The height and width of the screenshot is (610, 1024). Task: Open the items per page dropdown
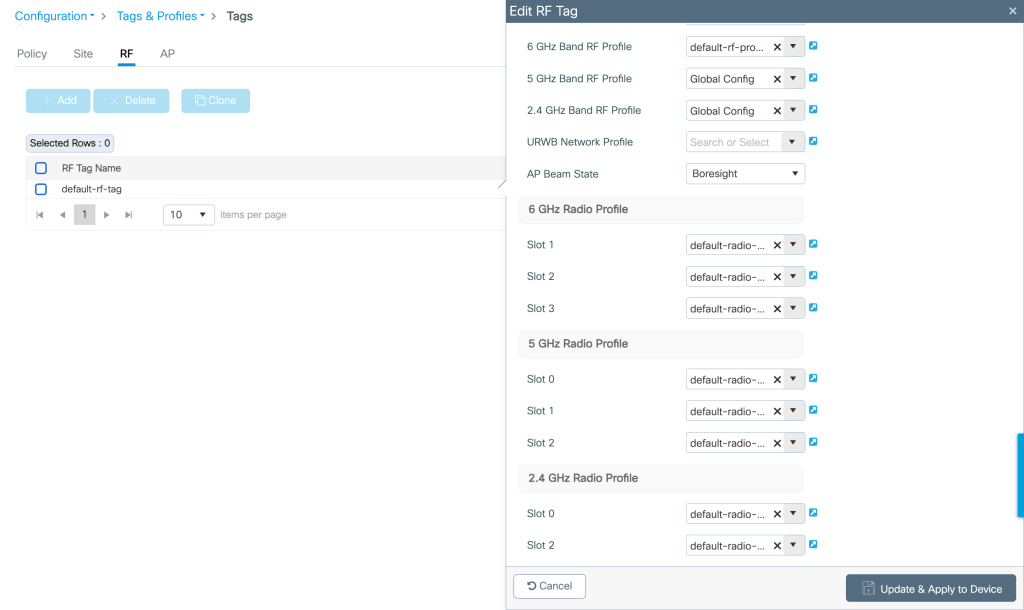189,215
